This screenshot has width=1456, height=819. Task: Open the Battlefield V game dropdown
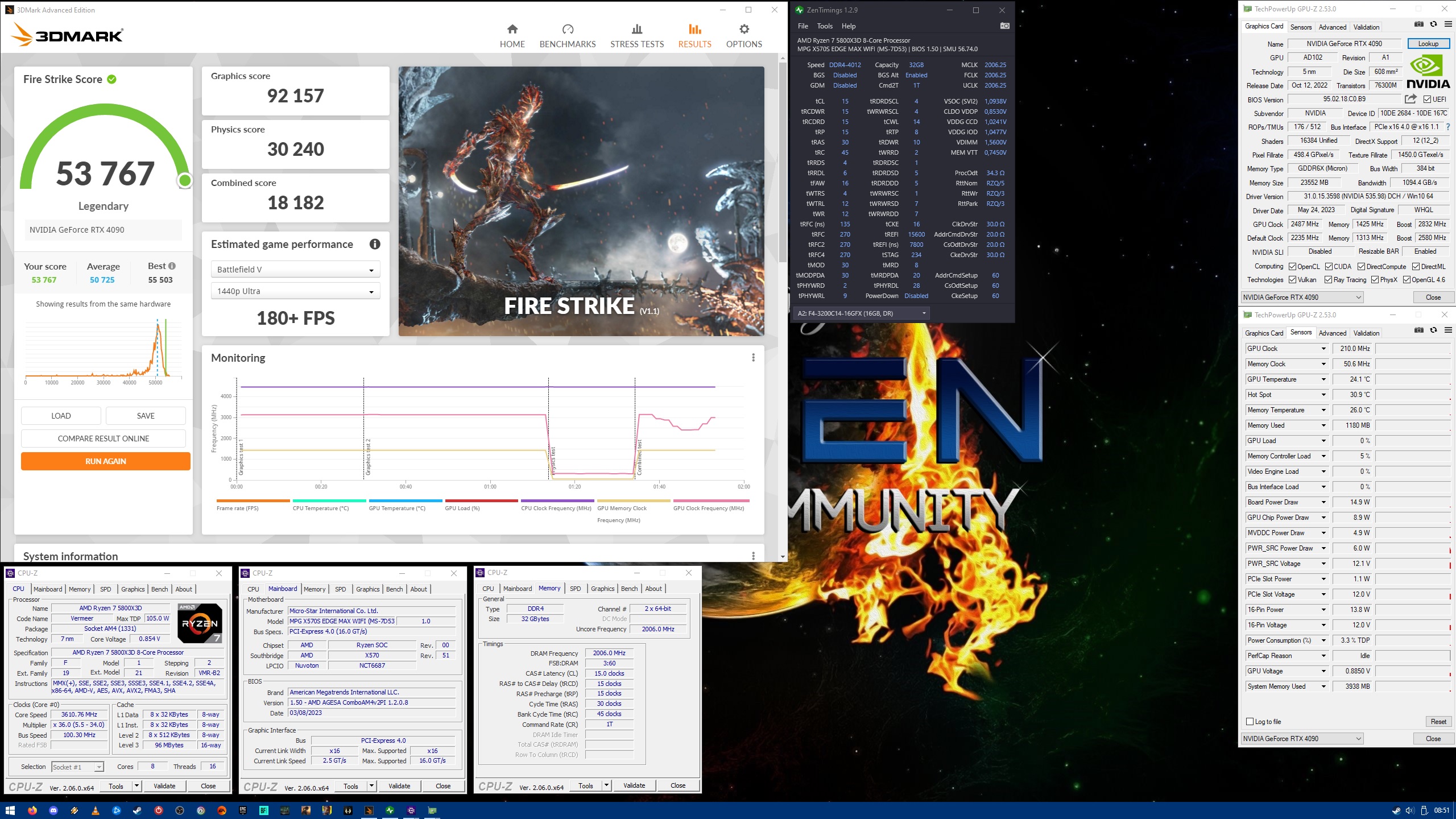(x=295, y=270)
